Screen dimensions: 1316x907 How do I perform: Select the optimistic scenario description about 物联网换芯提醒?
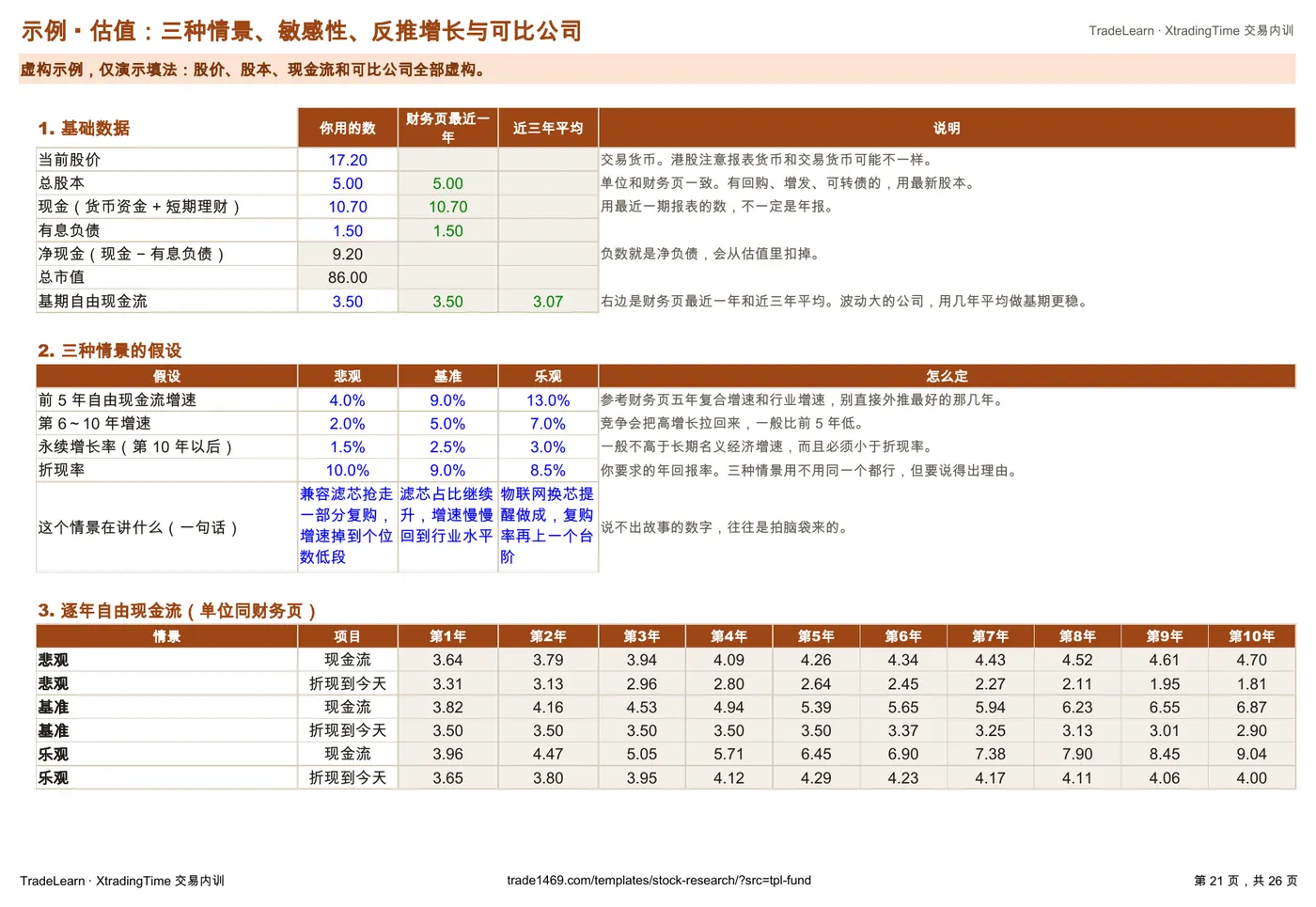point(548,526)
